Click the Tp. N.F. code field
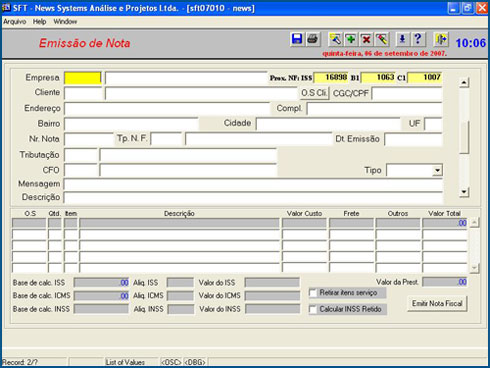 tap(166, 139)
